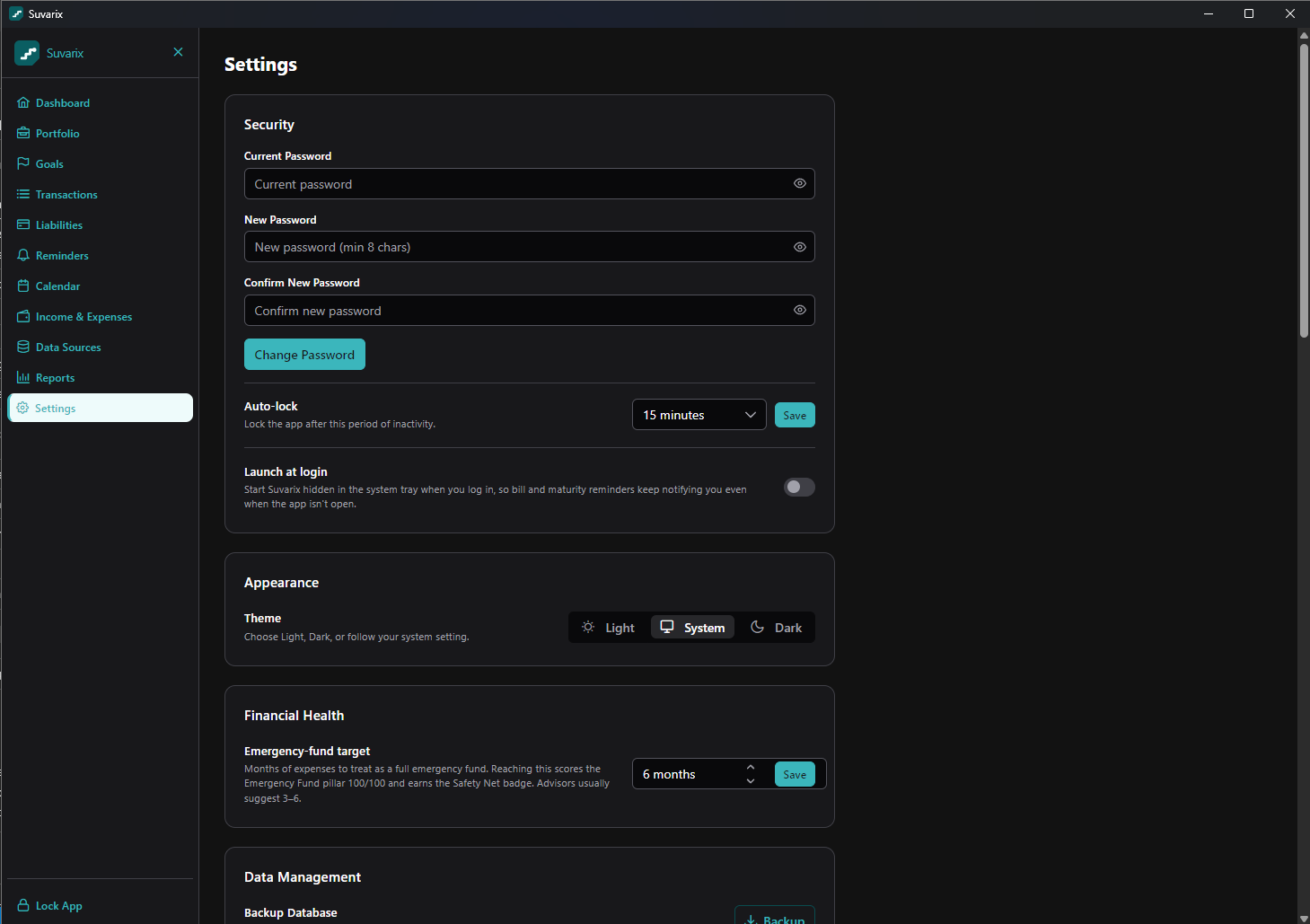Click the Appearance section heading

point(281,582)
